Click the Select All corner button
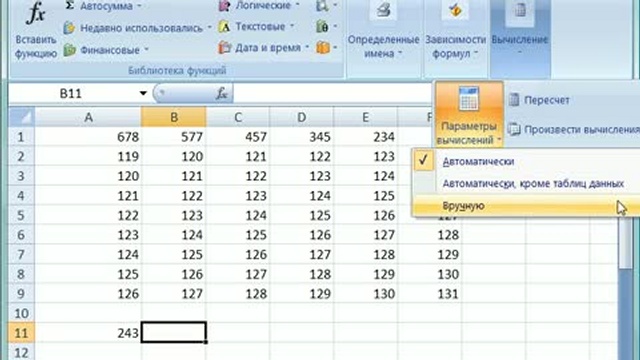Viewport: 640px width, 360px height. click(22, 117)
